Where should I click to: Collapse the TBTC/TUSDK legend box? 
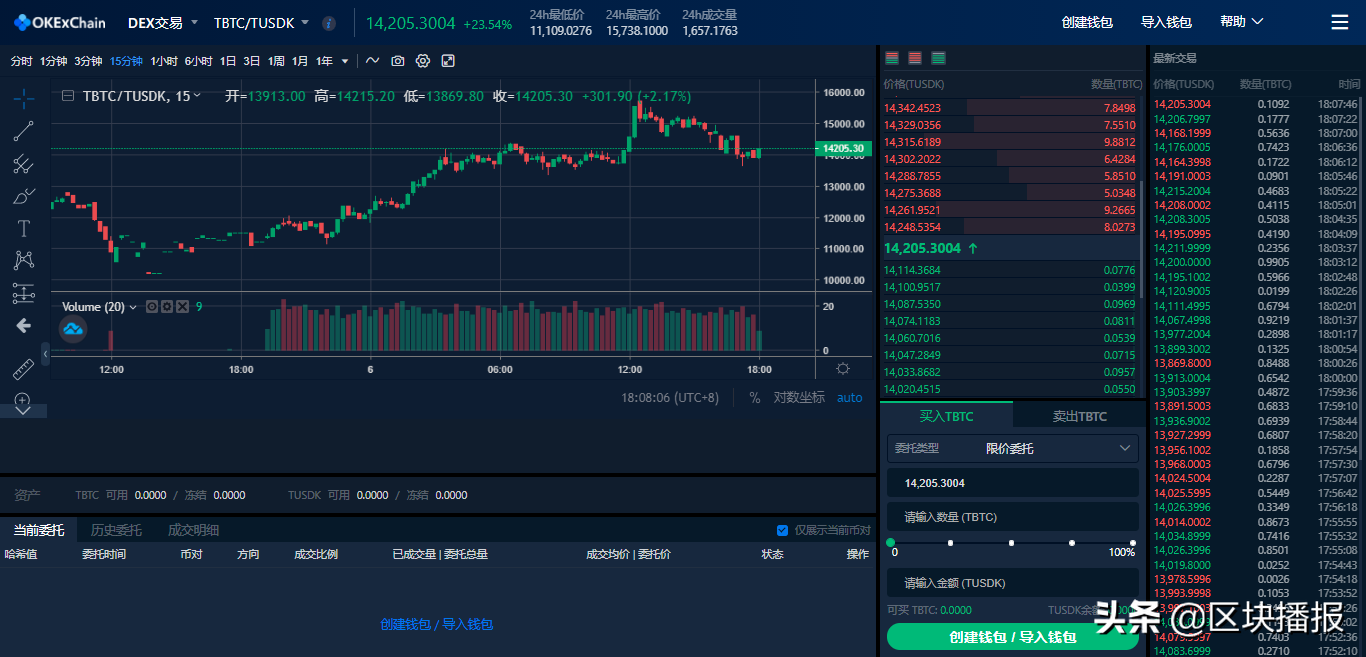pos(68,96)
